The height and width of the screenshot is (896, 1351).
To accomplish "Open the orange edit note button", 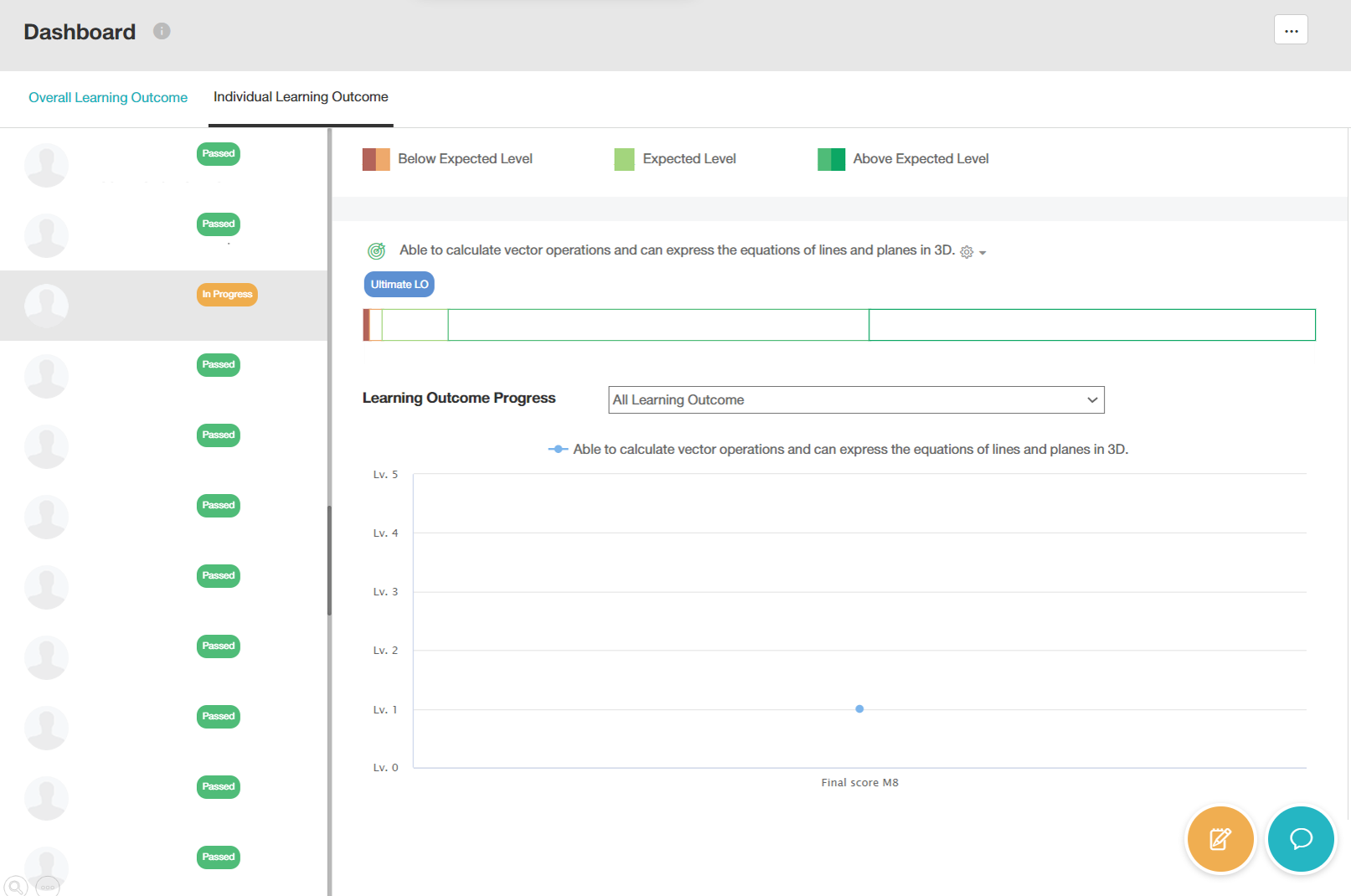I will (1220, 839).
